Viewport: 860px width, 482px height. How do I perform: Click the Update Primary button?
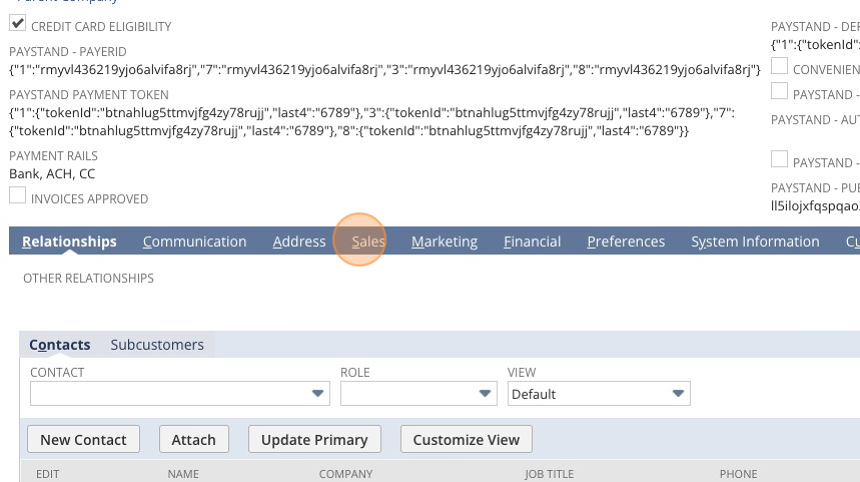(314, 439)
